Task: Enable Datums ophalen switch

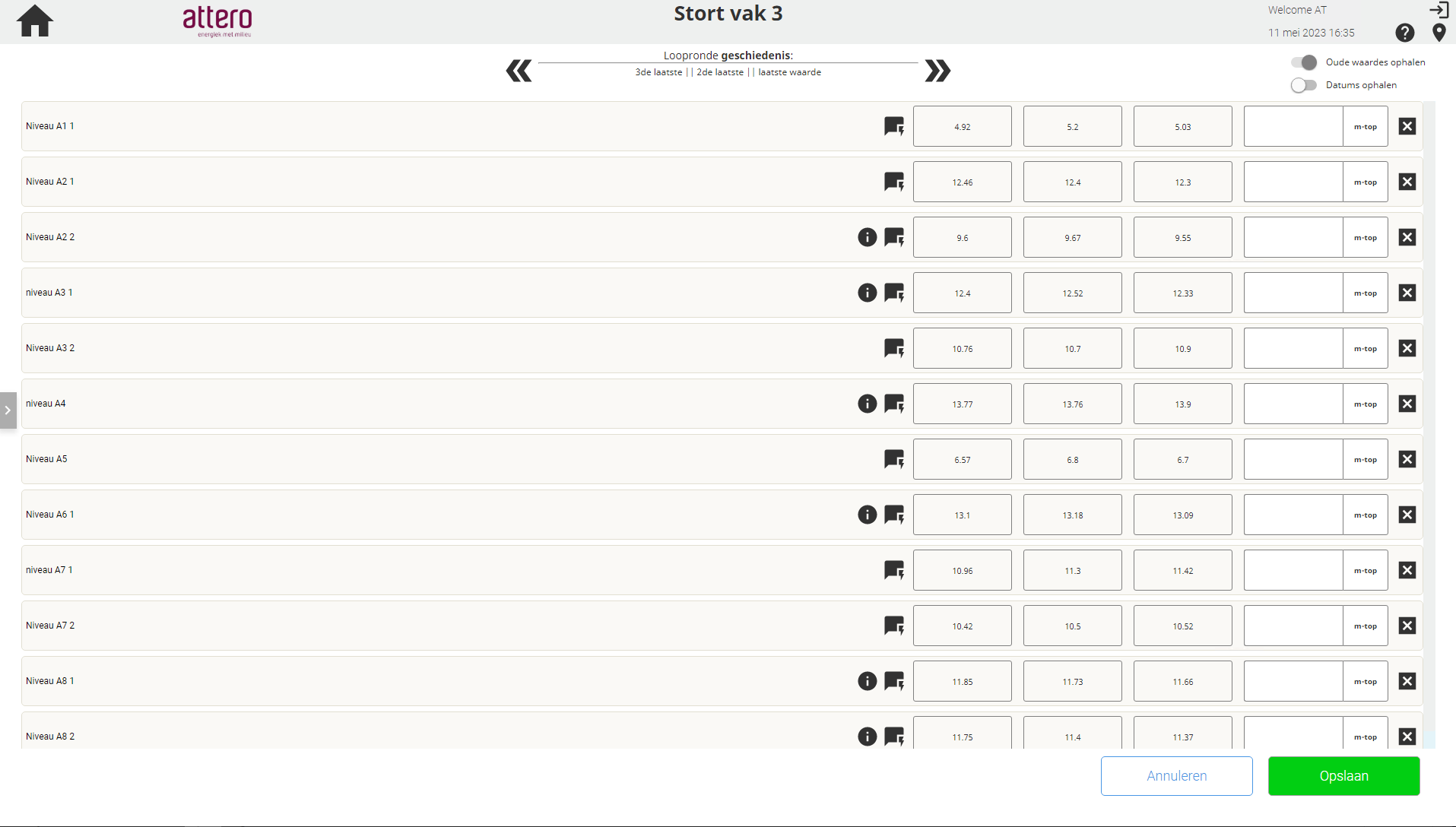Action: tap(1304, 85)
